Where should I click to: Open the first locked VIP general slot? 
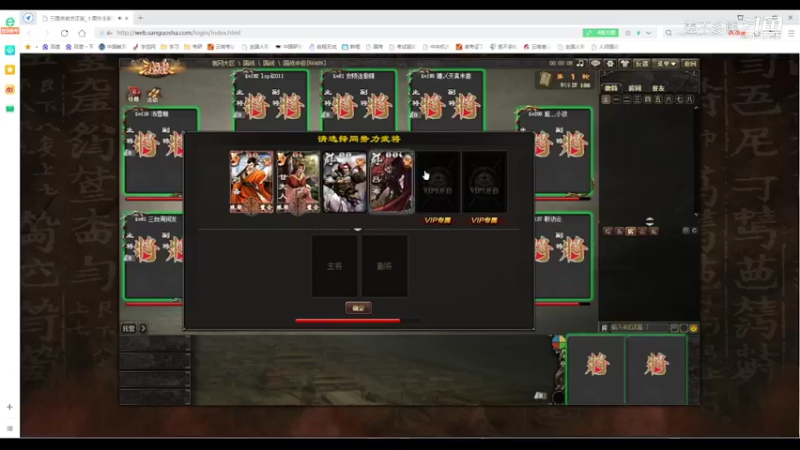tap(438, 182)
